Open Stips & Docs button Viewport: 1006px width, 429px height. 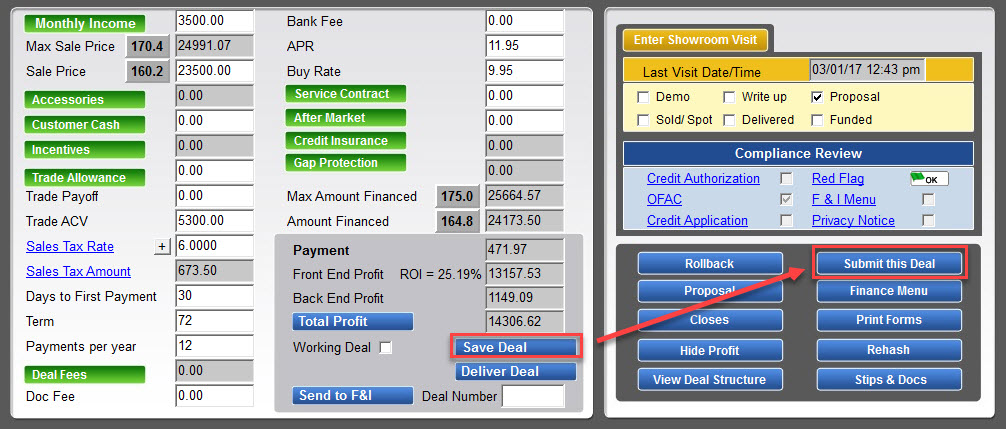click(889, 380)
